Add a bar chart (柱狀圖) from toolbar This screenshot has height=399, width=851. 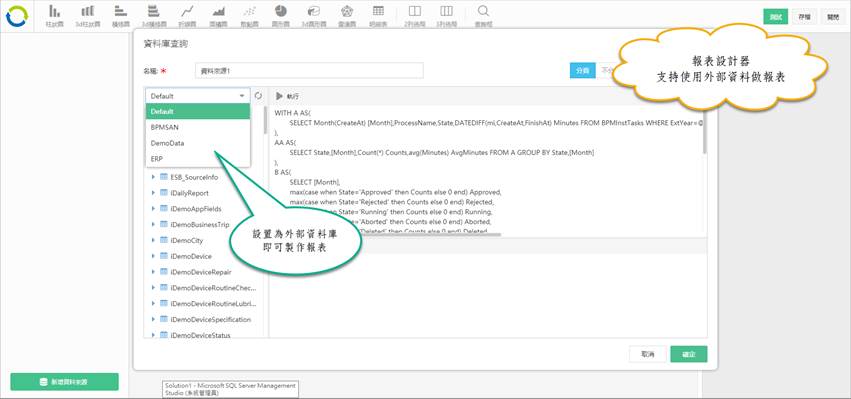click(53, 16)
